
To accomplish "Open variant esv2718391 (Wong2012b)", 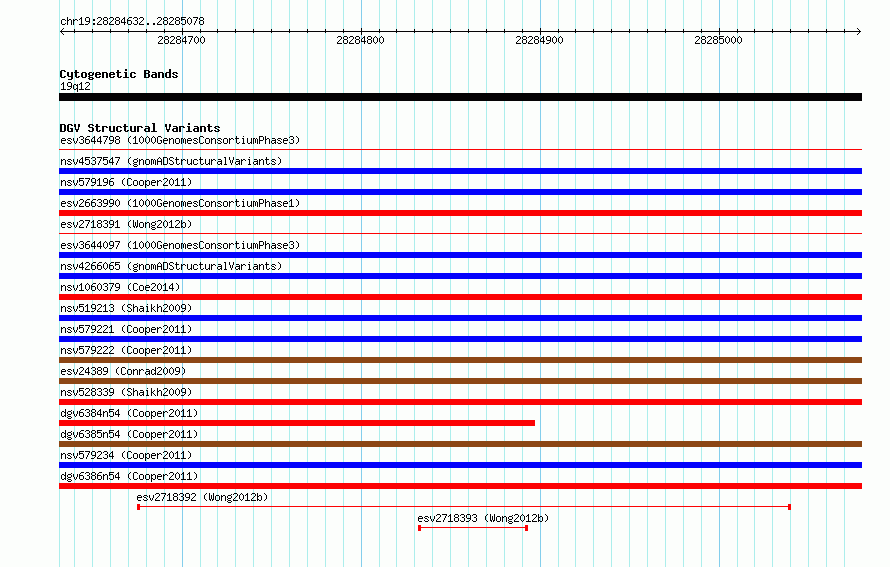I will [126, 224].
